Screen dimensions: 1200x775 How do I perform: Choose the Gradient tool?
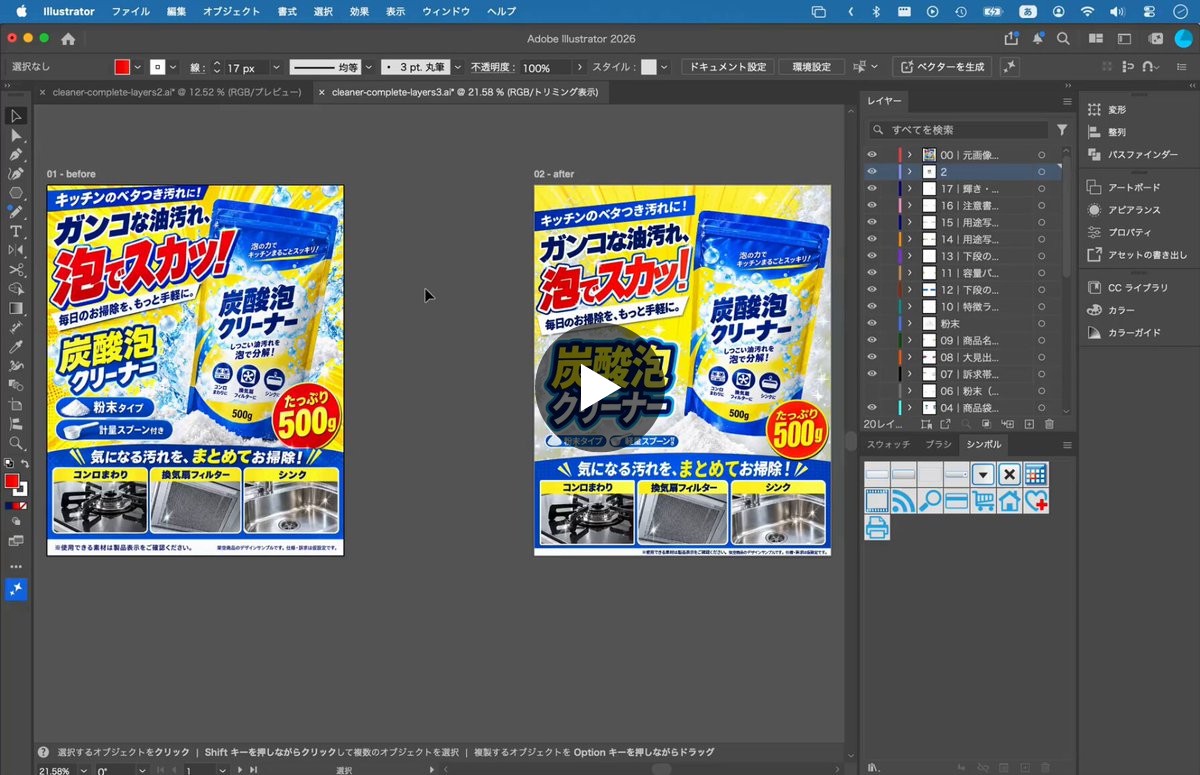(16, 308)
